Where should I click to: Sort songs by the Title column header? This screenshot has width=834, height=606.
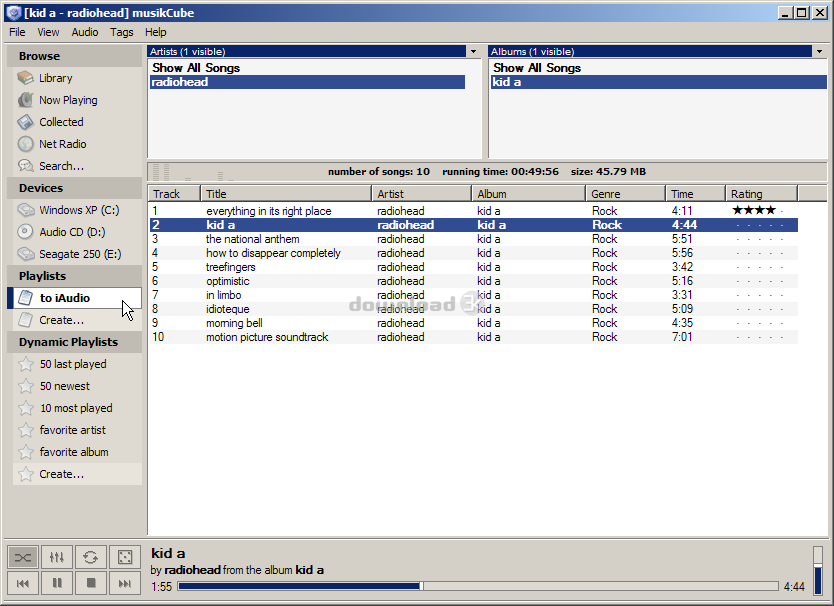(x=286, y=194)
